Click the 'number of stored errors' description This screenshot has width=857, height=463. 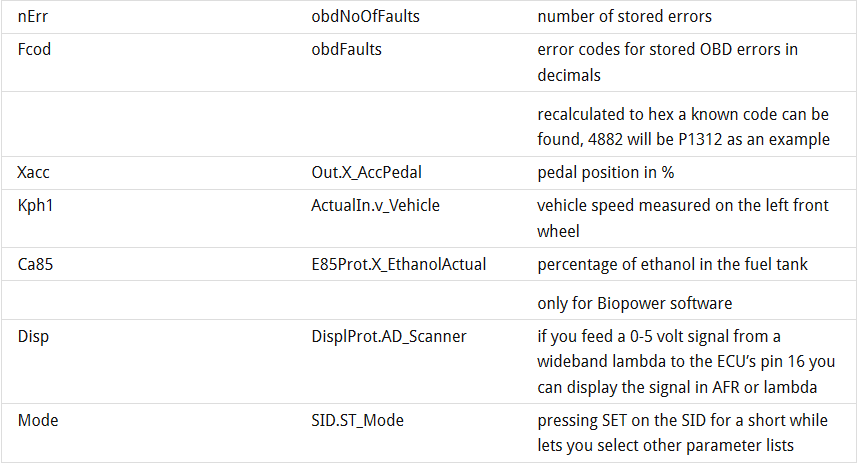pyautogui.click(x=625, y=17)
